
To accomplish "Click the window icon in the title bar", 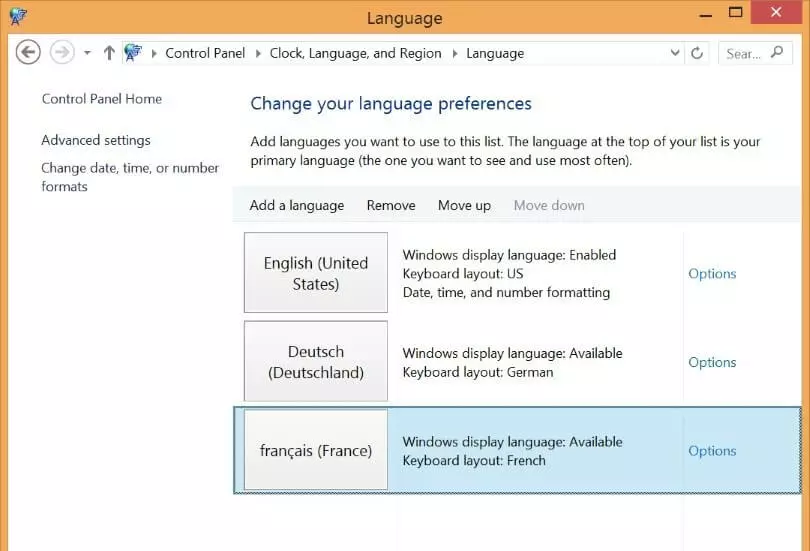I will coord(18,16).
